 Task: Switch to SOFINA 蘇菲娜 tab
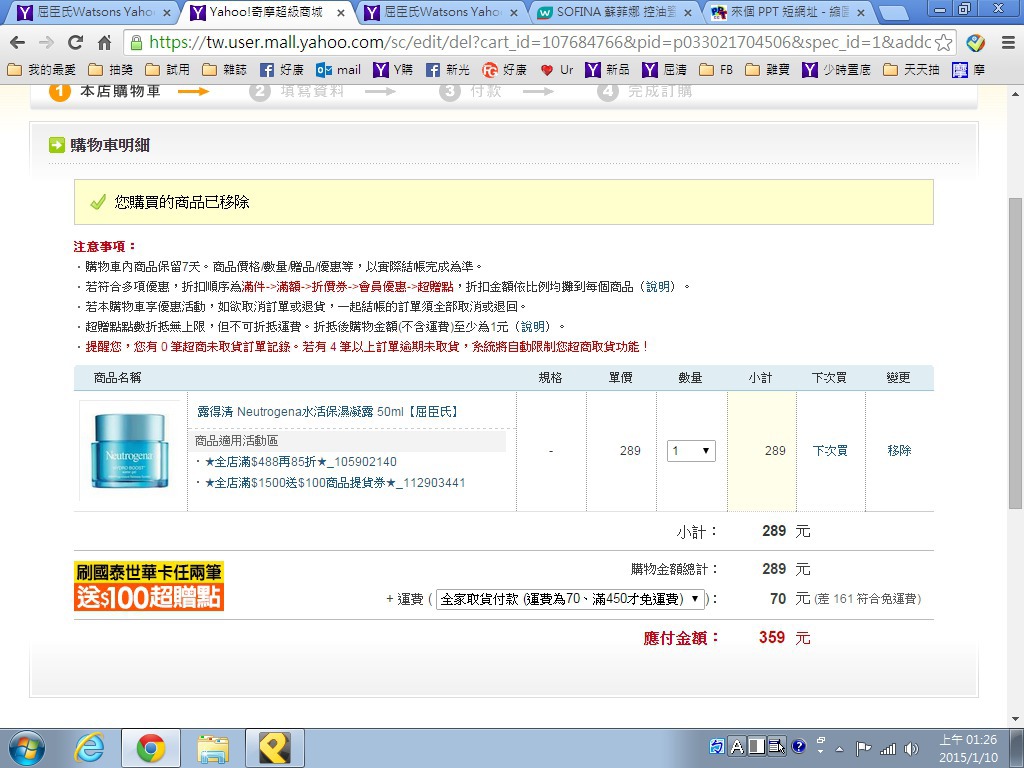coord(613,12)
